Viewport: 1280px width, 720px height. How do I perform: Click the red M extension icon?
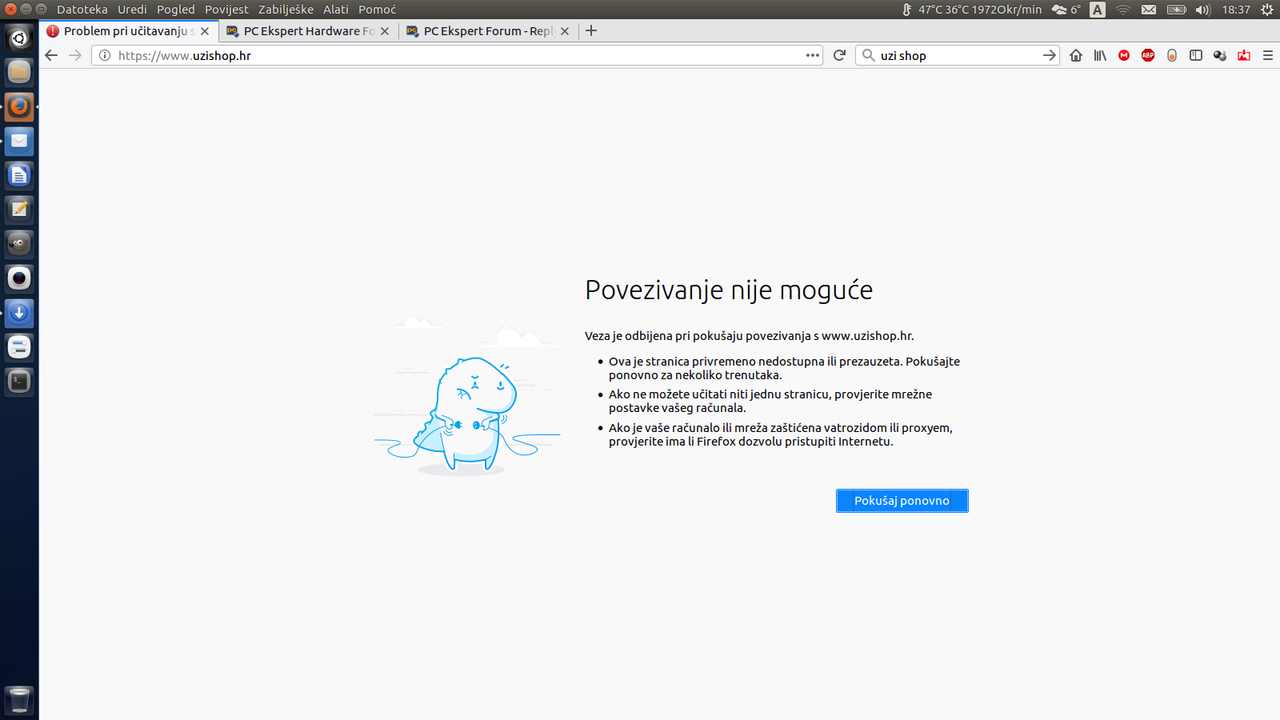pos(1124,56)
